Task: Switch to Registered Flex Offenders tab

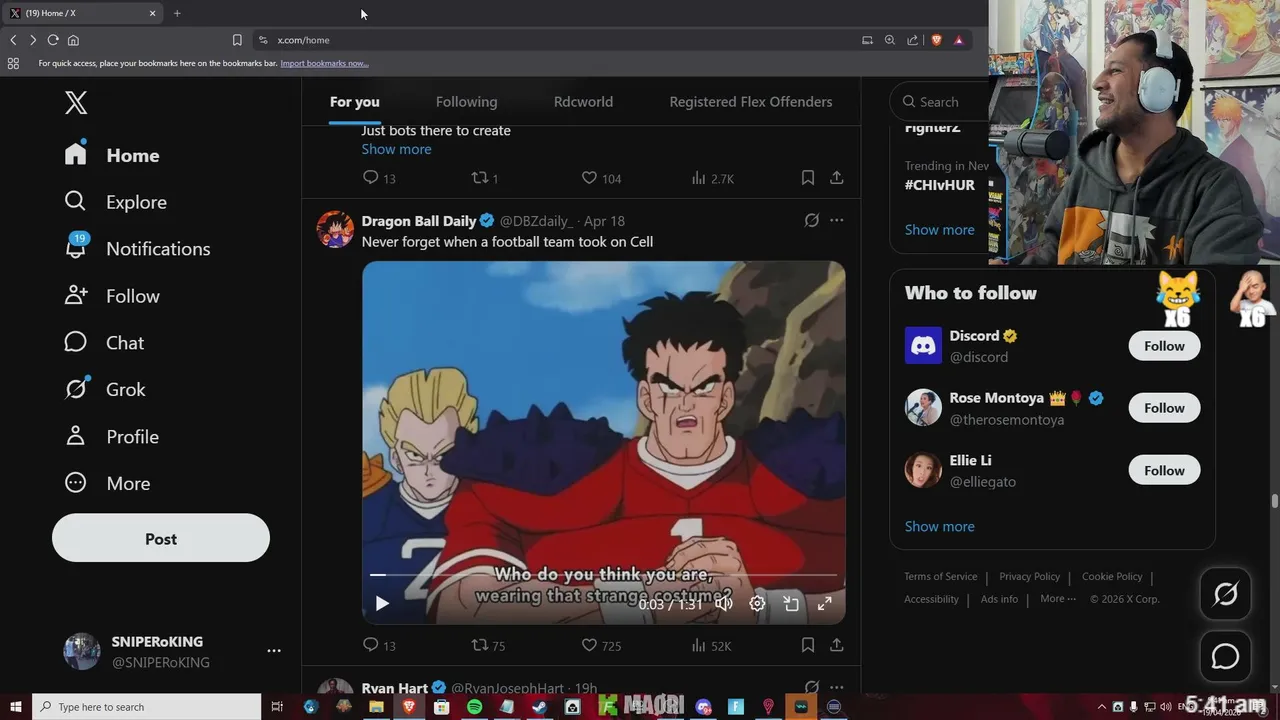Action: coord(751,102)
